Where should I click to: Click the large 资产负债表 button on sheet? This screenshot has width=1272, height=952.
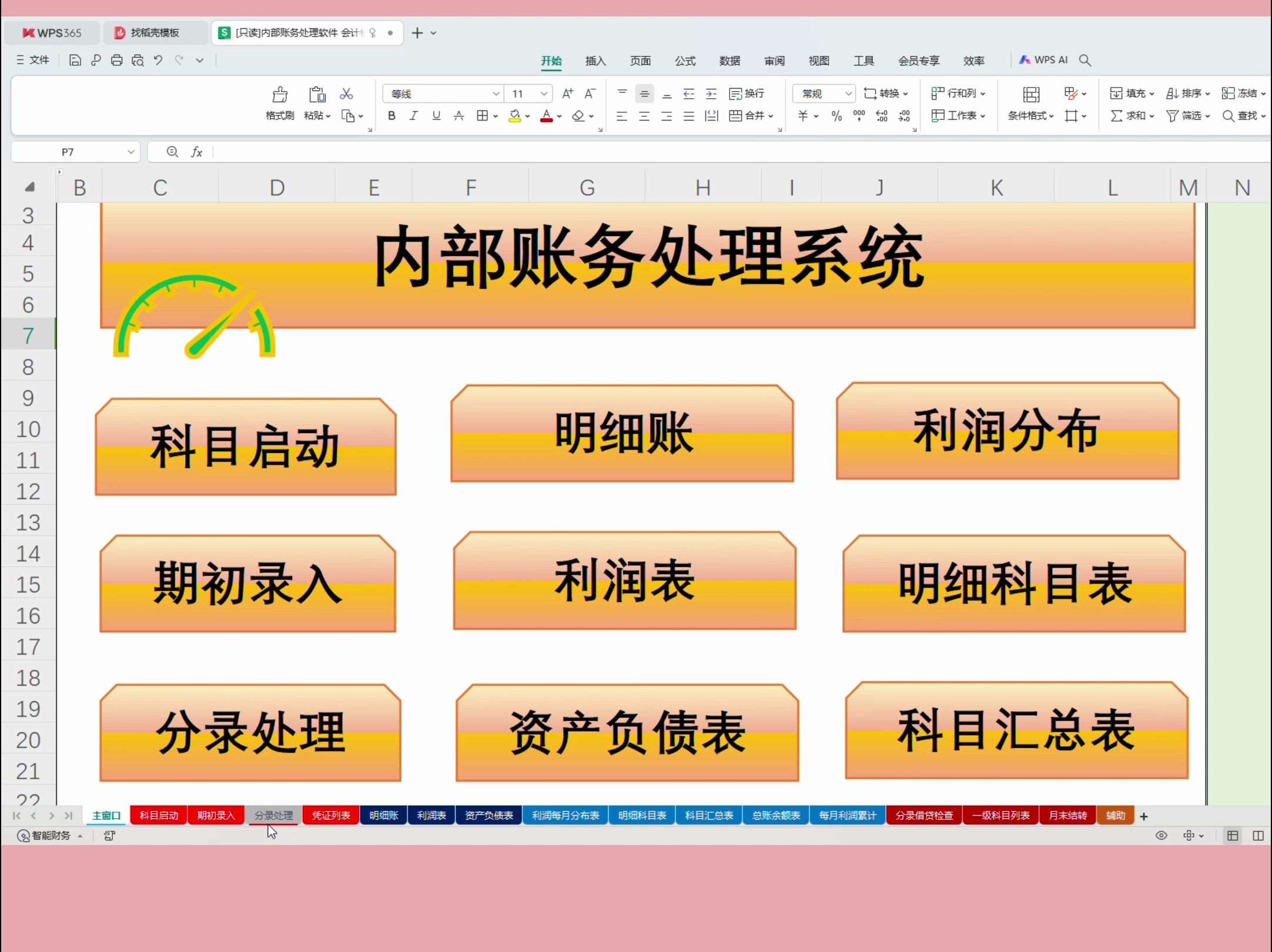point(627,732)
